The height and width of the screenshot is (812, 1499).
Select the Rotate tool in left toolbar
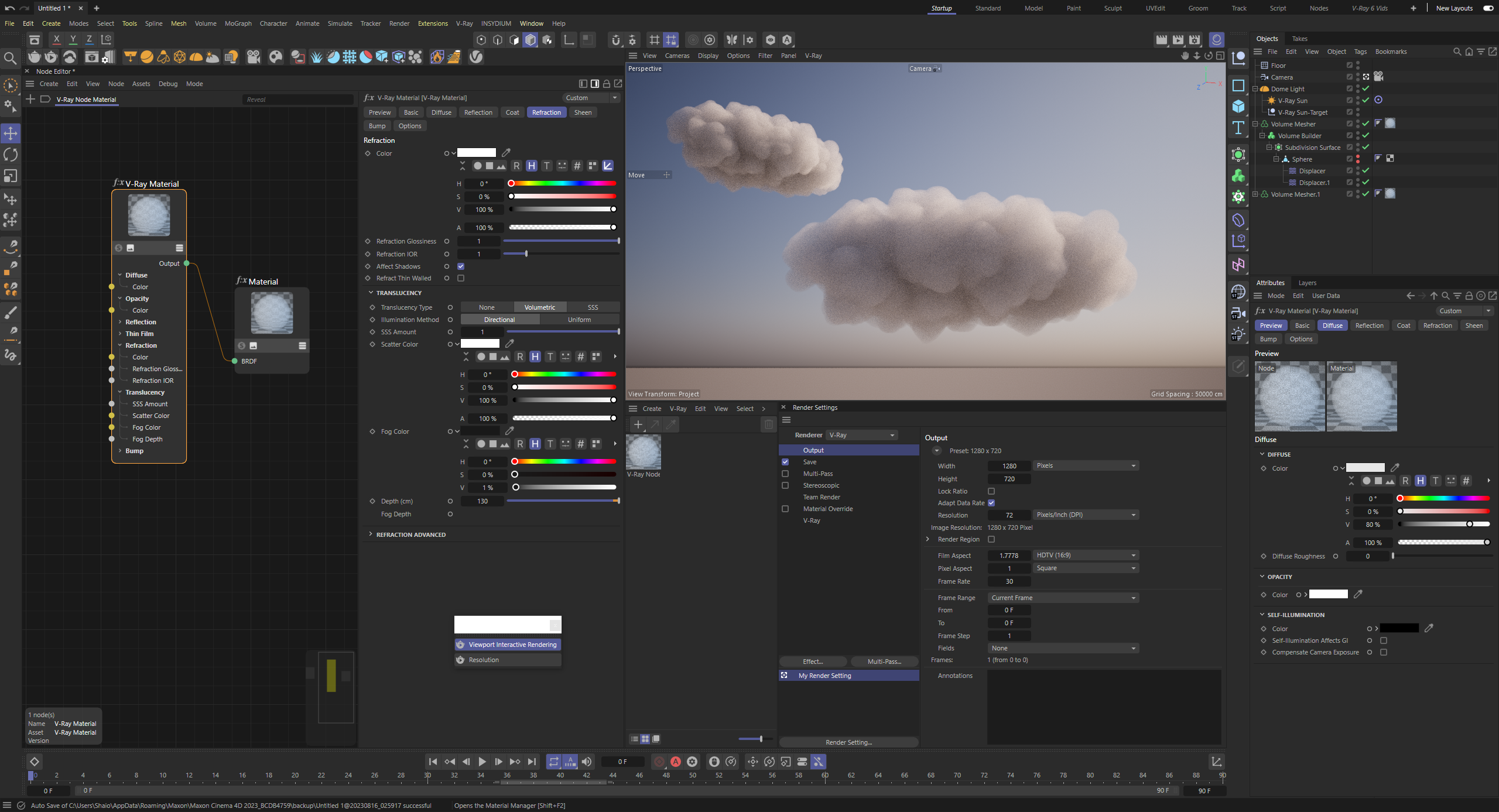11,155
